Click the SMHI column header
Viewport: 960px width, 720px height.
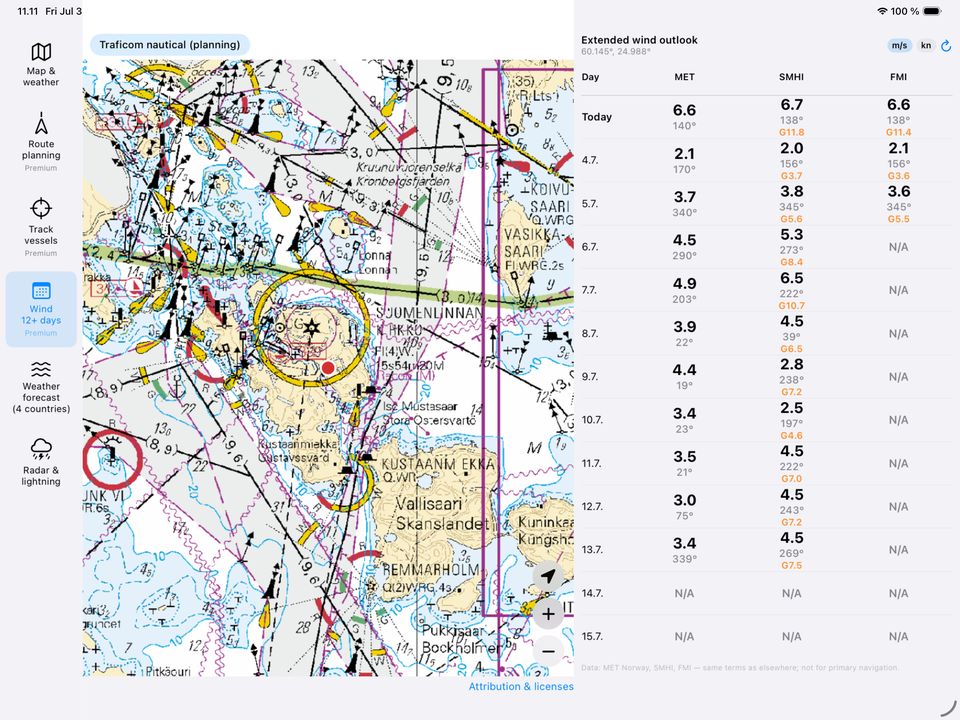pos(792,77)
